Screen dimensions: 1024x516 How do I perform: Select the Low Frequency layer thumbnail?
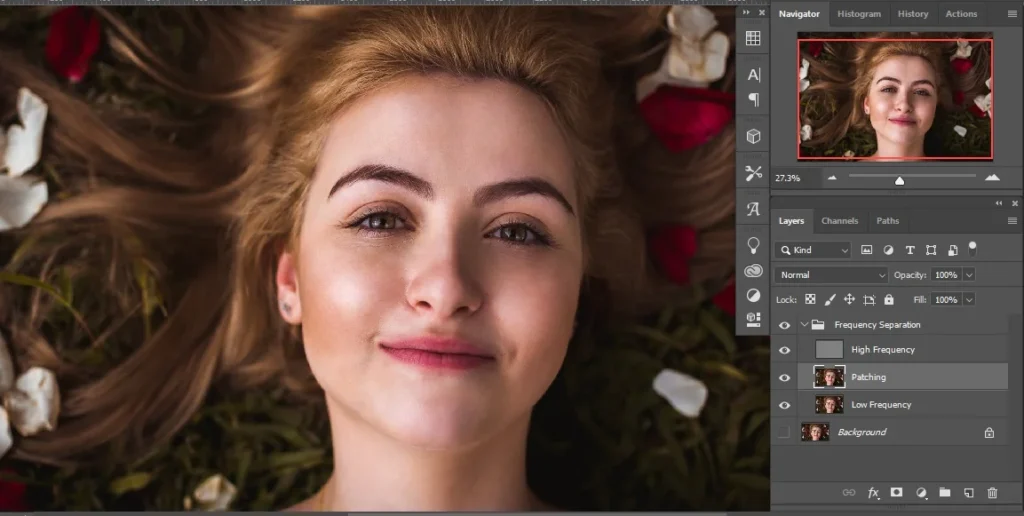coord(829,405)
